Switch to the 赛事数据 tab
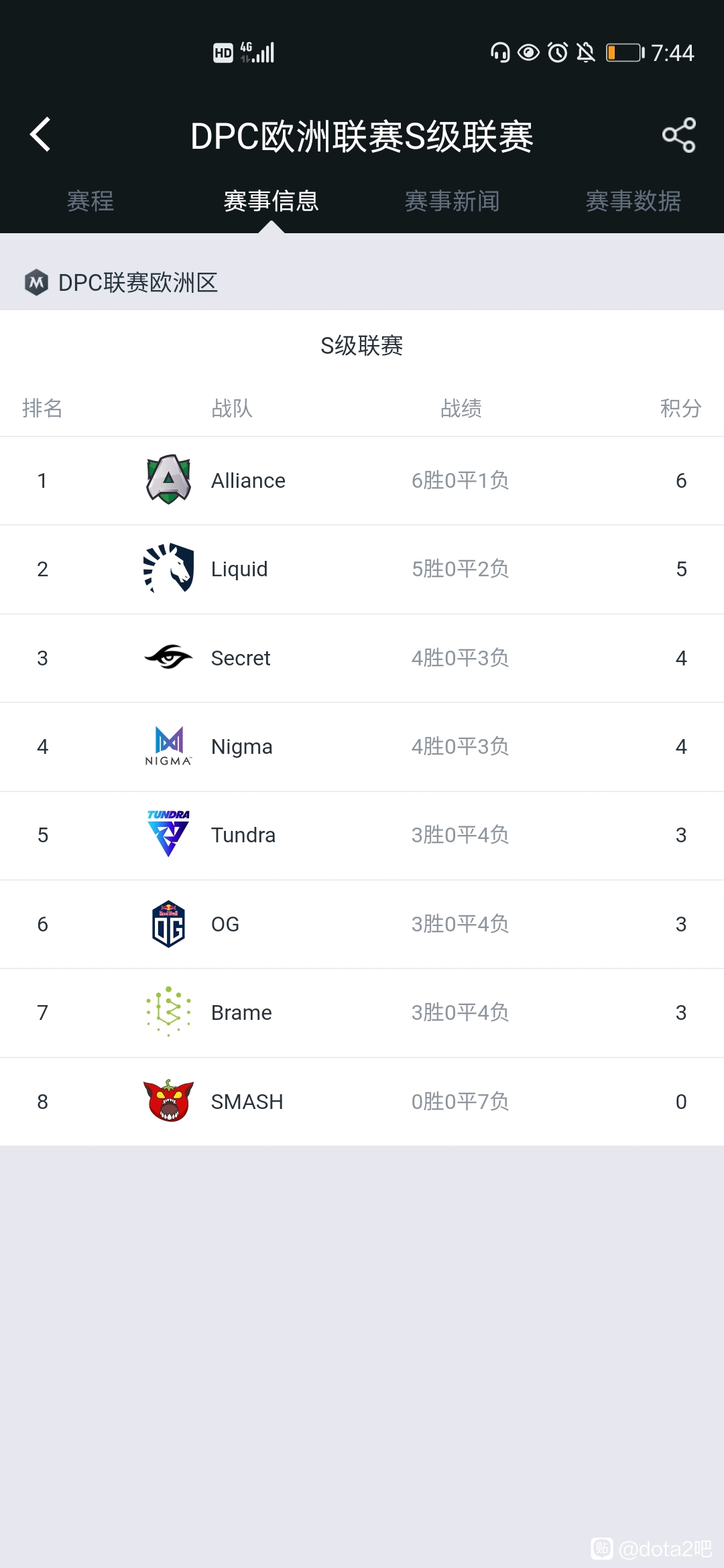The height and width of the screenshot is (1568, 724). (x=633, y=201)
